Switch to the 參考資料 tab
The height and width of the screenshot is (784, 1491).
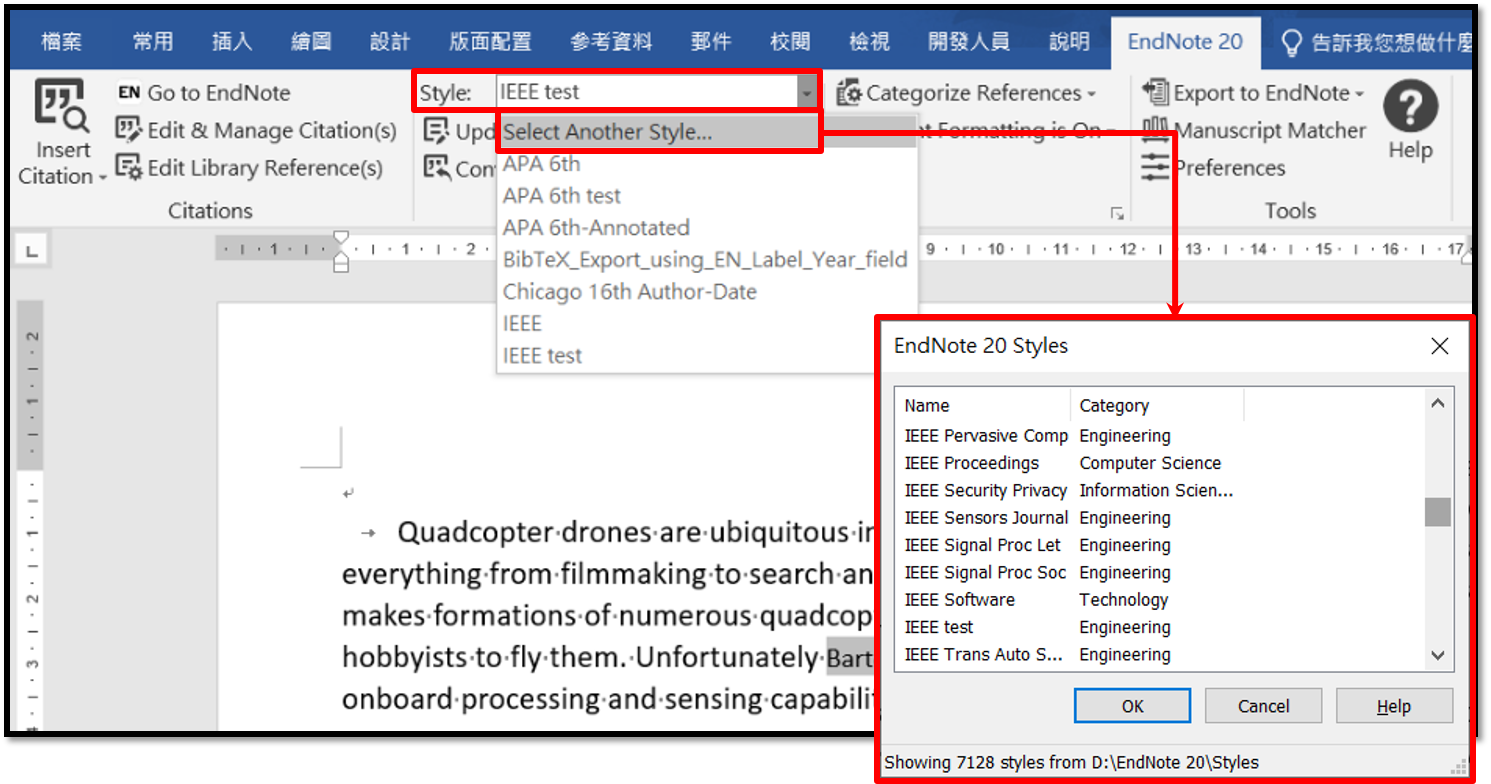[x=611, y=42]
